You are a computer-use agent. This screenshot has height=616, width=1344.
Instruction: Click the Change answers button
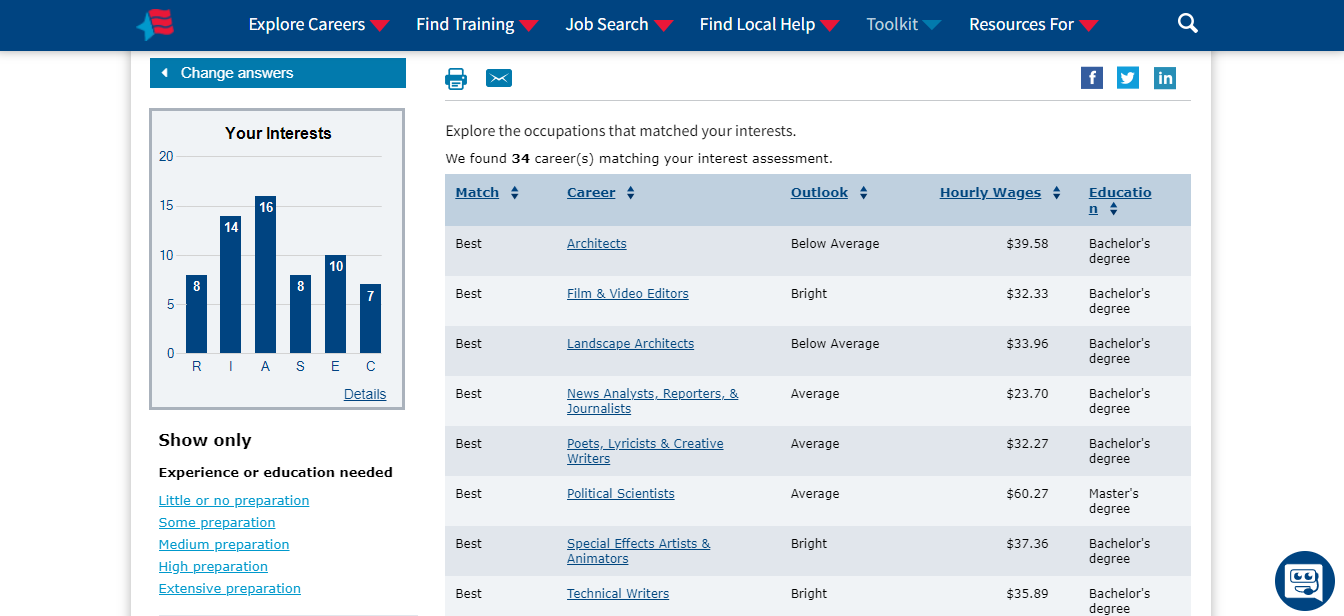click(x=277, y=73)
